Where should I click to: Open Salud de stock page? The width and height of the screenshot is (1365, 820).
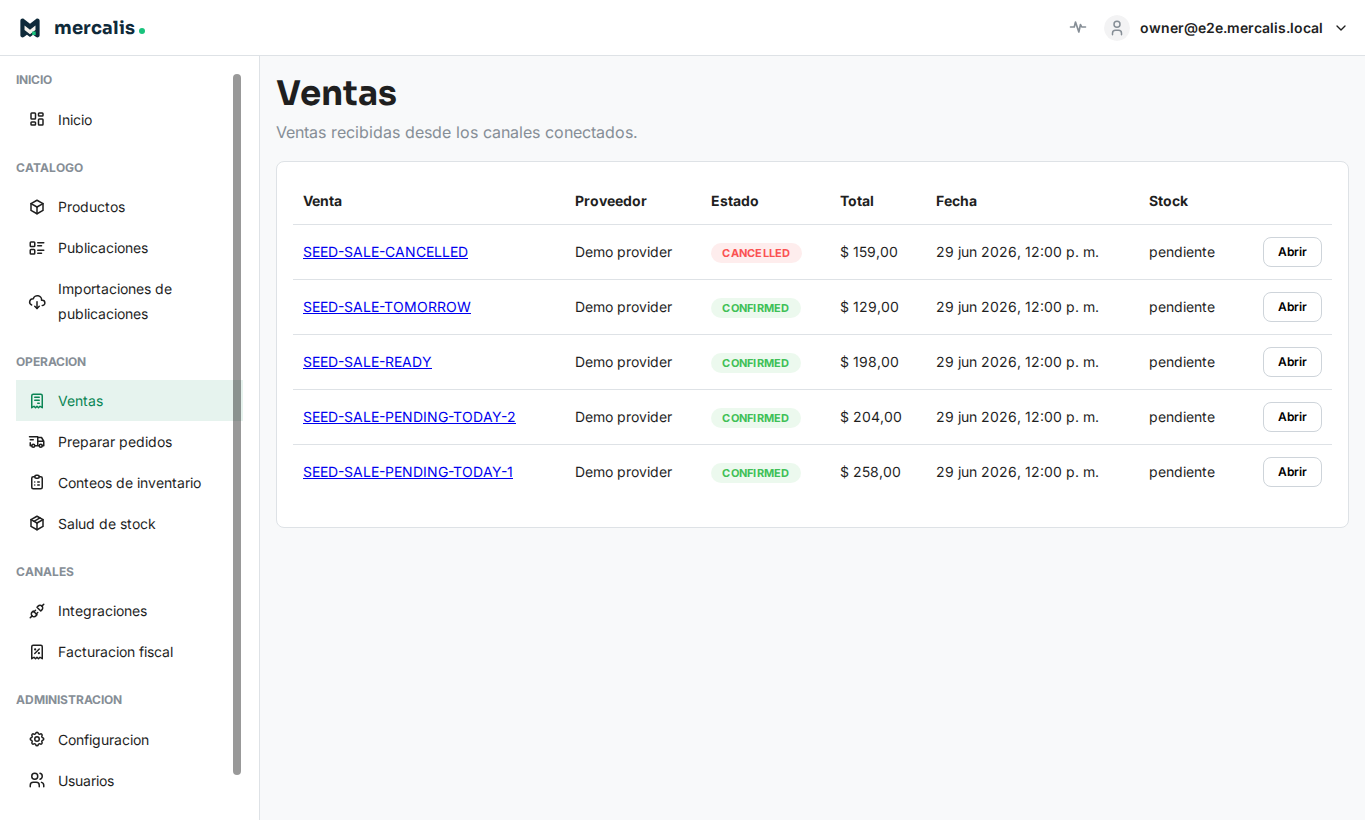pos(129,524)
